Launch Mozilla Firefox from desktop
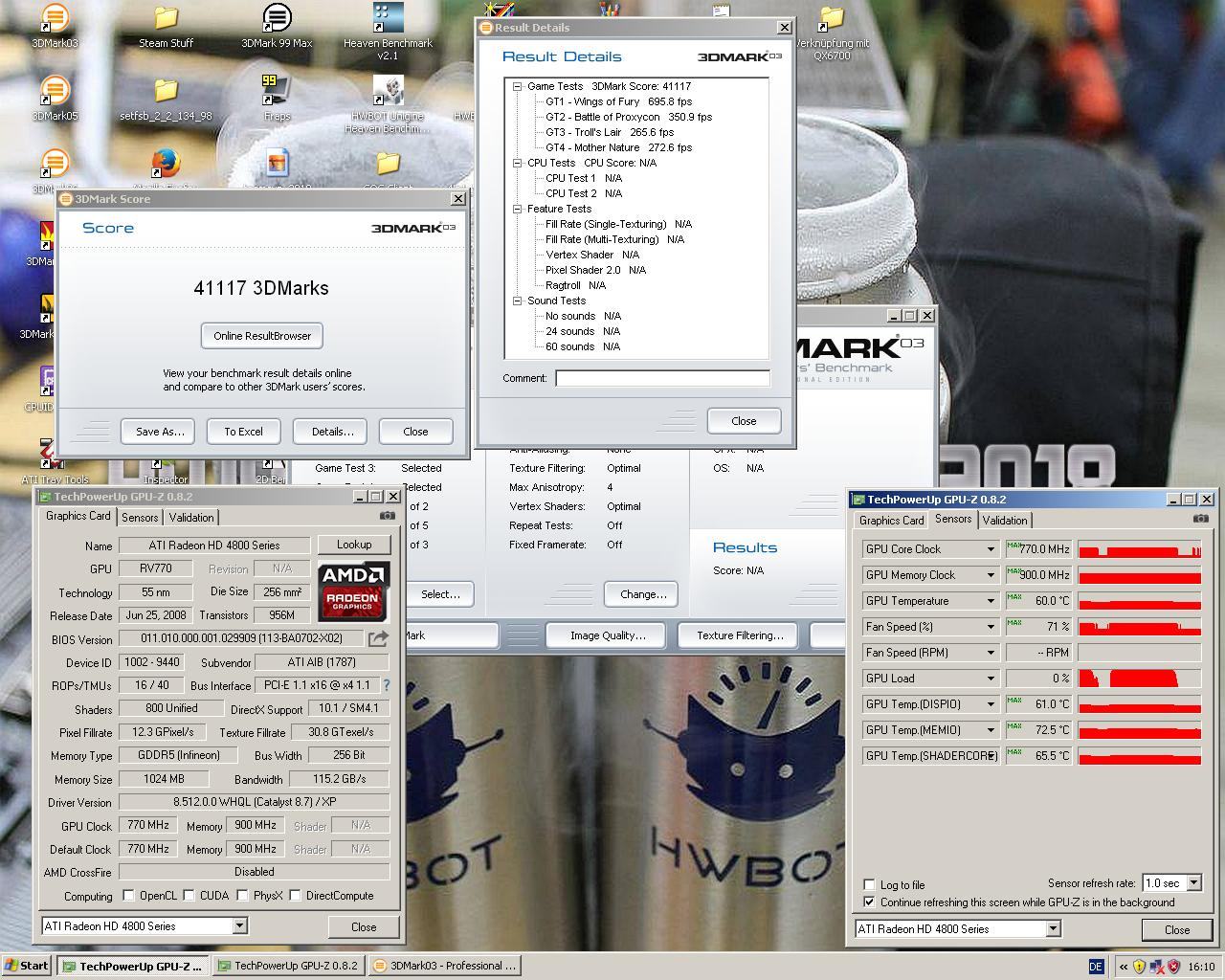 [x=166, y=170]
